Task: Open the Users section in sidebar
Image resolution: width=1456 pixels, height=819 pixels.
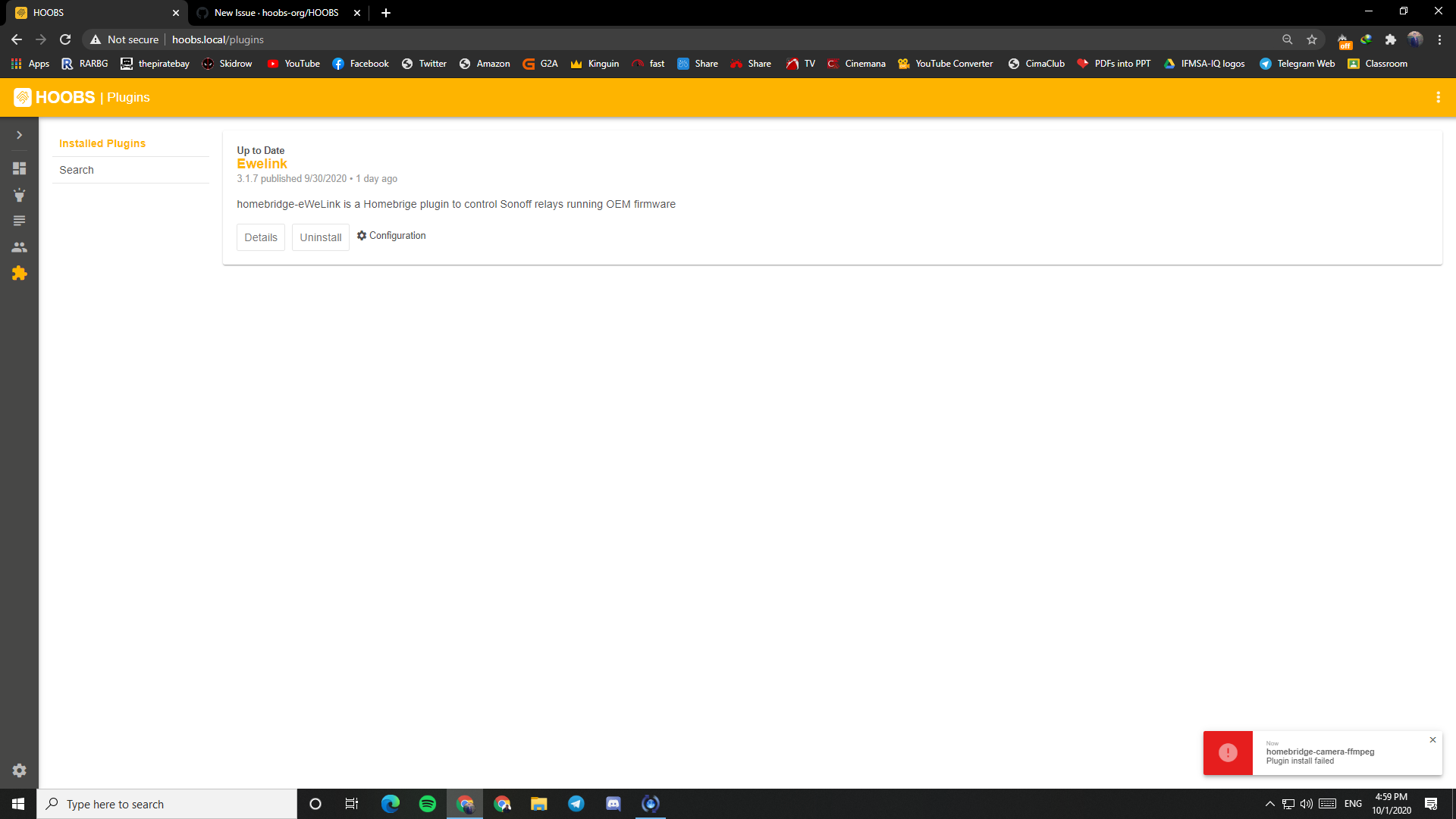Action: coord(20,246)
